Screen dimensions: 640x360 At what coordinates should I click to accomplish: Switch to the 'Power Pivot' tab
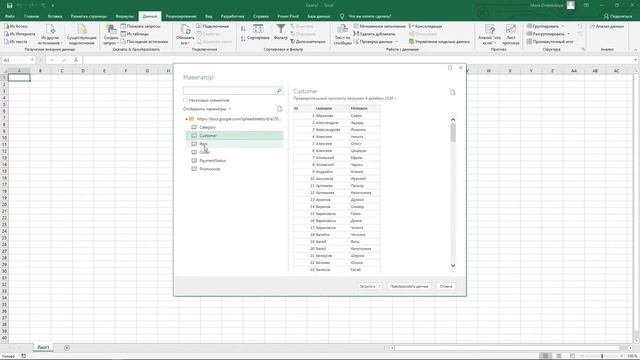288,16
